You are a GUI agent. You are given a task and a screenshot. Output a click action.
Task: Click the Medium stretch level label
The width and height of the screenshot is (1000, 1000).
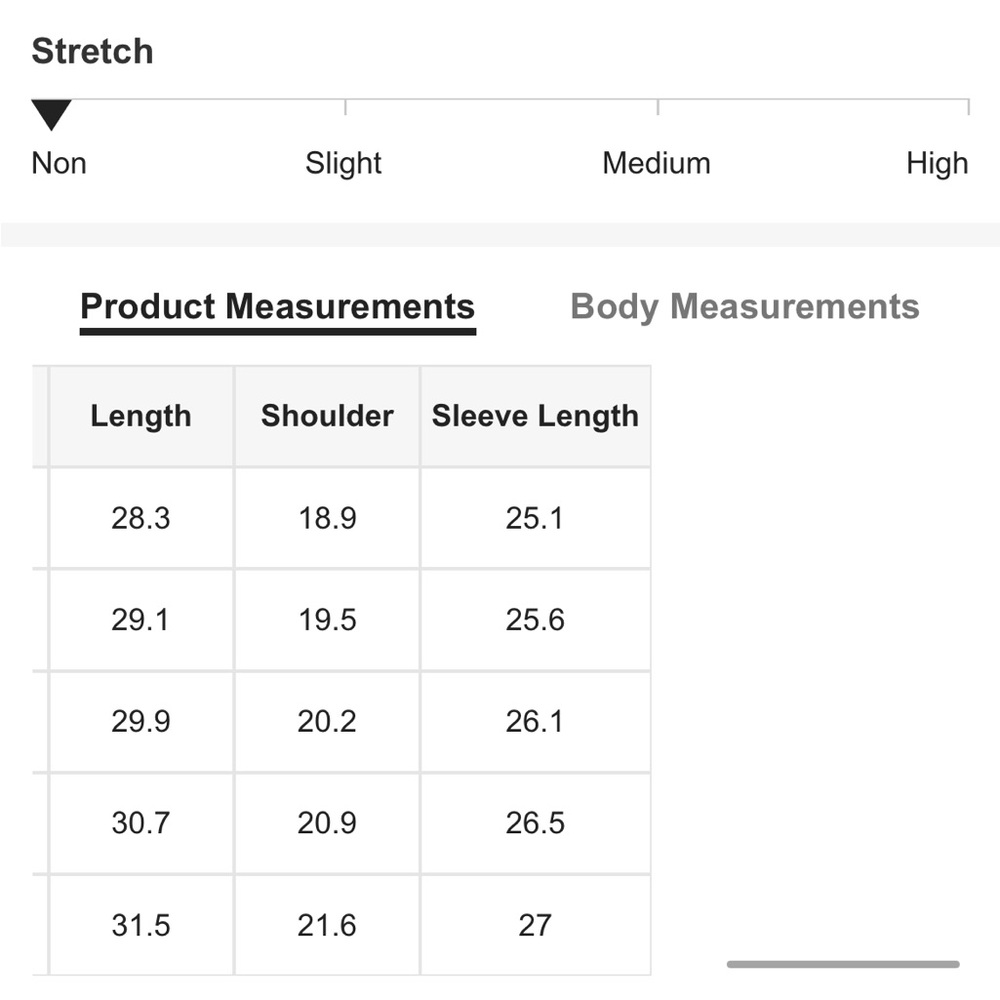point(656,163)
